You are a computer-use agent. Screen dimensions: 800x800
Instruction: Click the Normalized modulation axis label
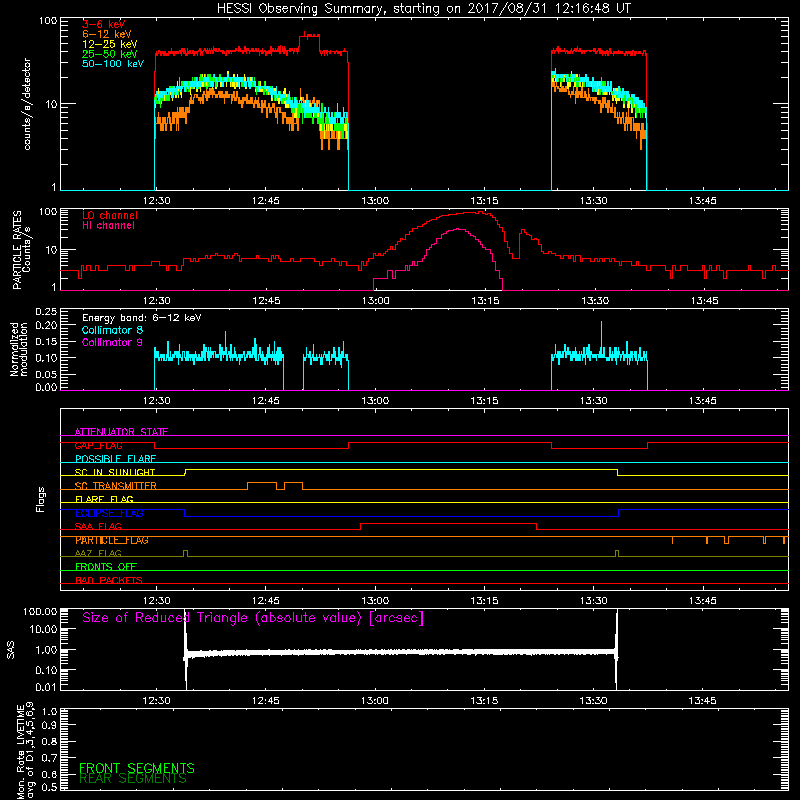click(19, 349)
